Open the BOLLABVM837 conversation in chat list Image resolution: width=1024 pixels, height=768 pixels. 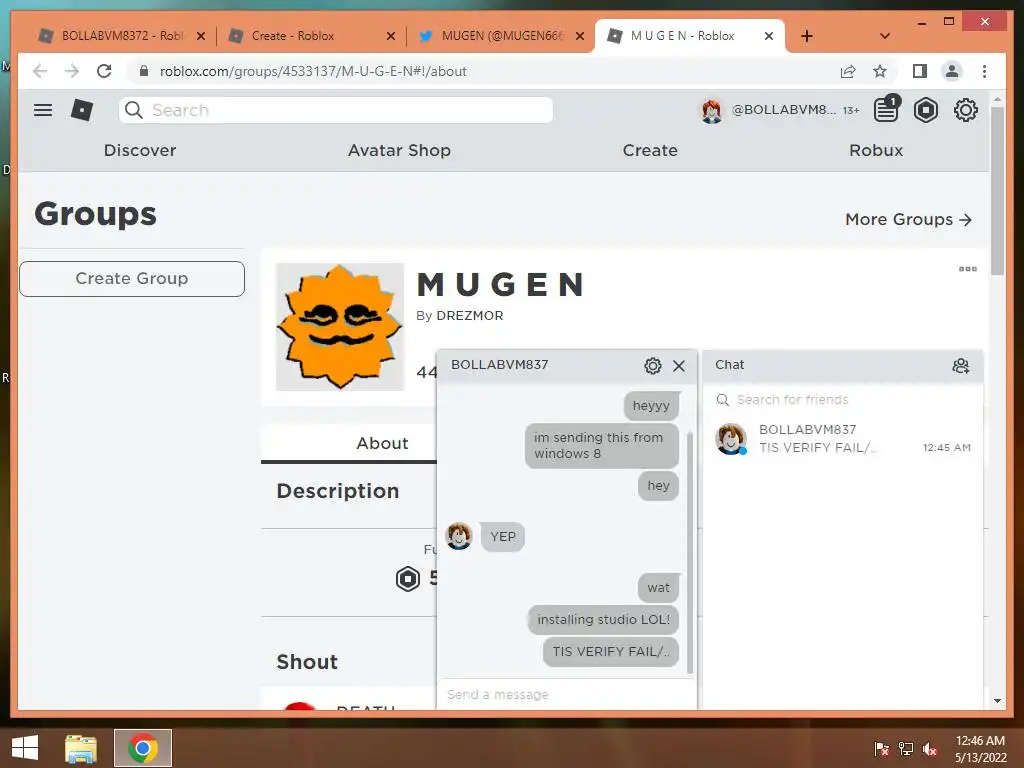point(842,439)
